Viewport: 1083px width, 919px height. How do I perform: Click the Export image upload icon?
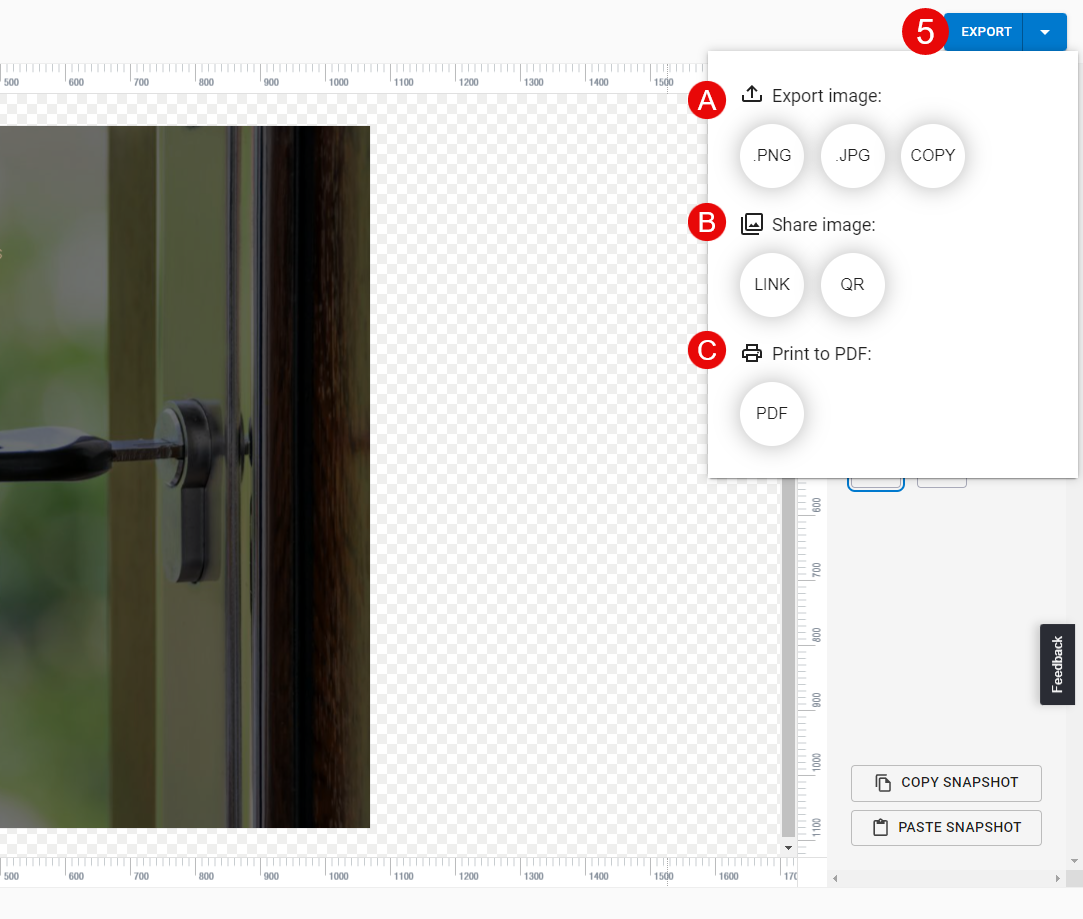click(751, 95)
